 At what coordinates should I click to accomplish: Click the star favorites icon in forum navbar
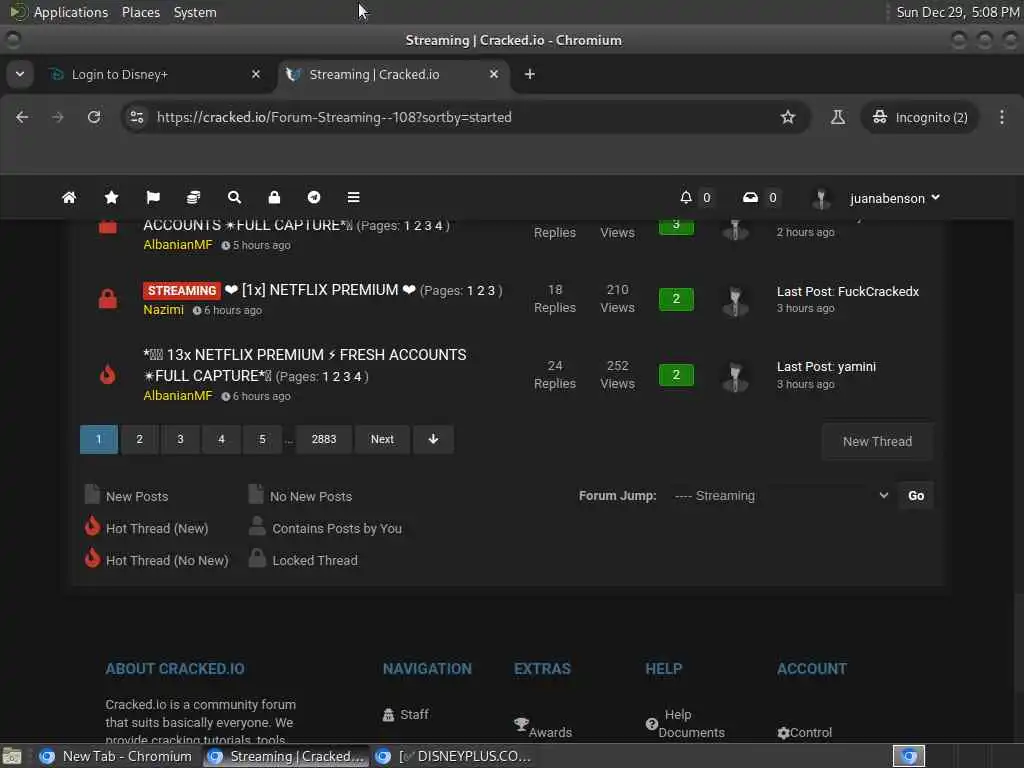pyautogui.click(x=111, y=197)
